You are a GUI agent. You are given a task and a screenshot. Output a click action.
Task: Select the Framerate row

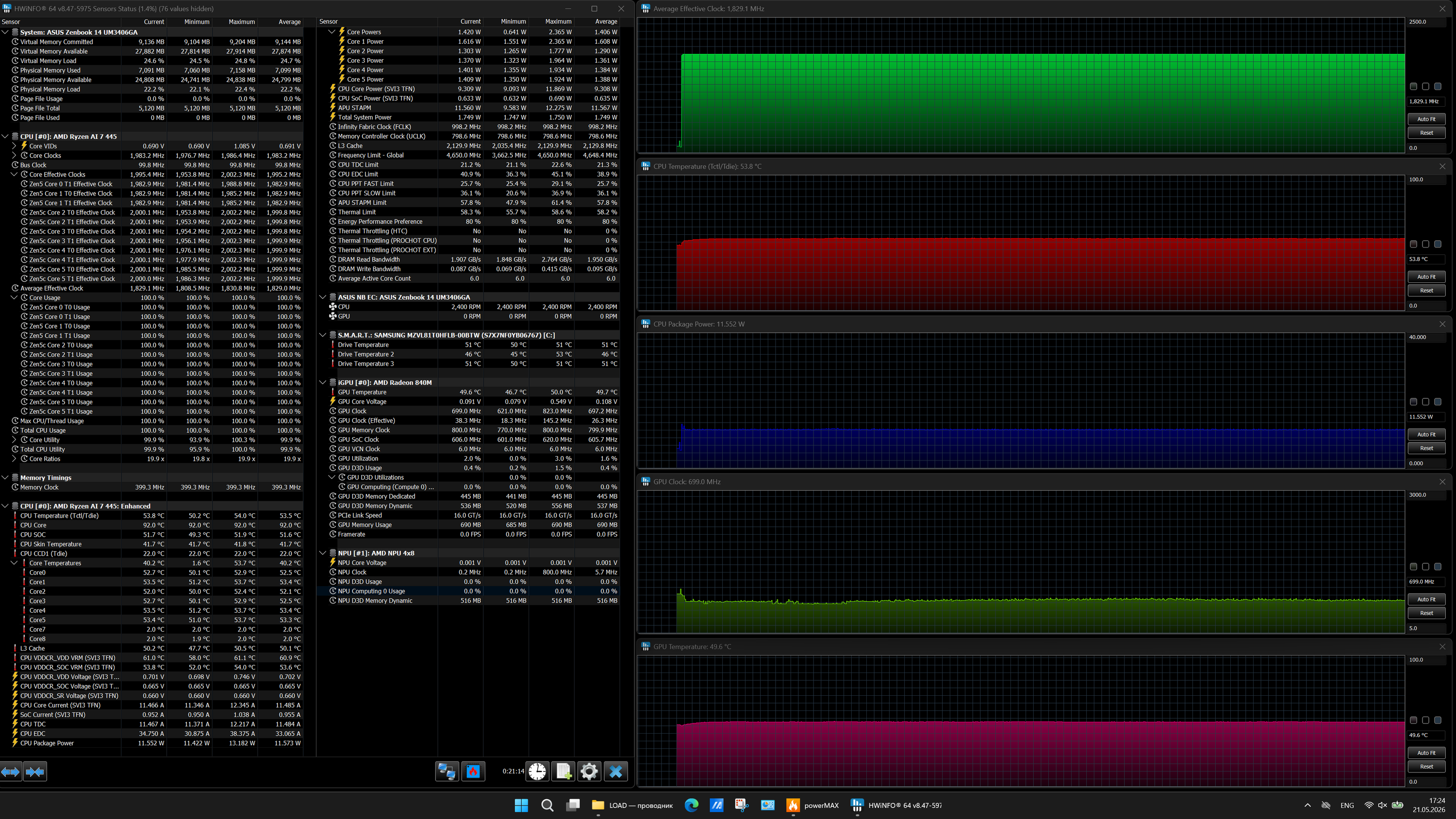point(468,535)
